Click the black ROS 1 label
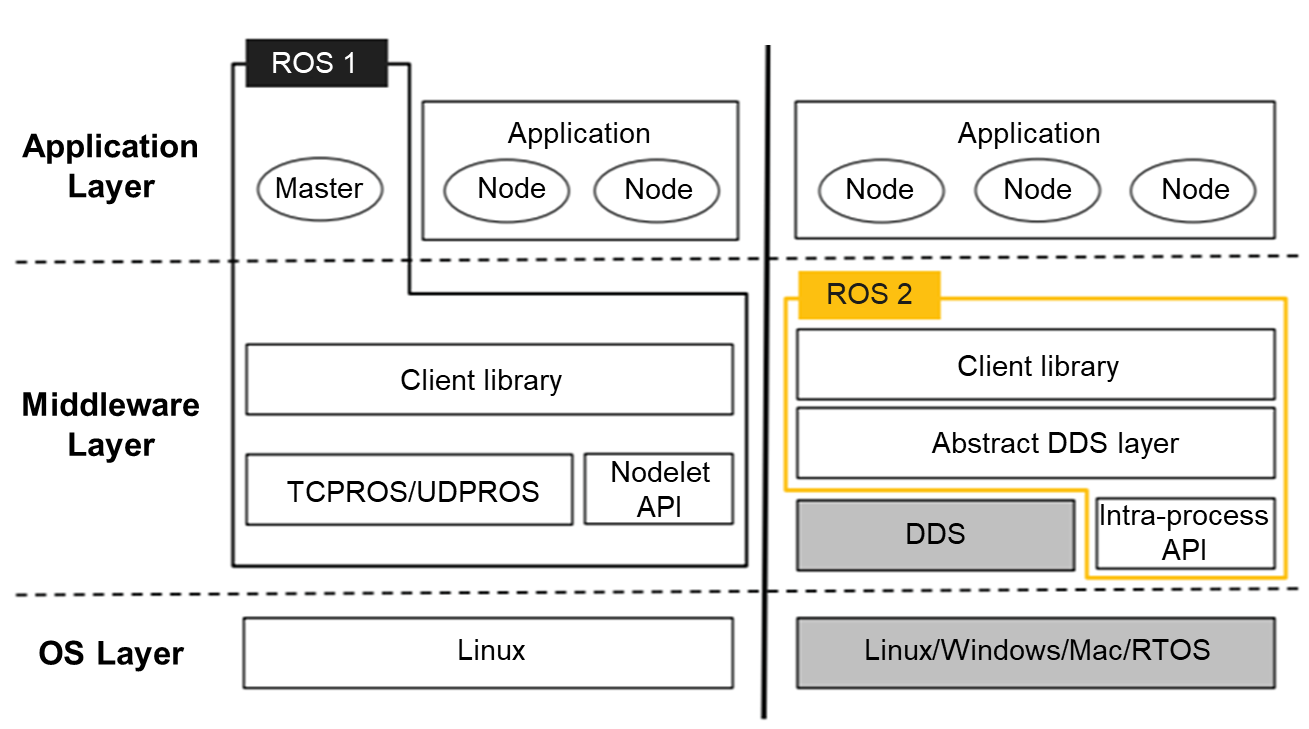Viewport: 1309px width, 729px height. (315, 63)
